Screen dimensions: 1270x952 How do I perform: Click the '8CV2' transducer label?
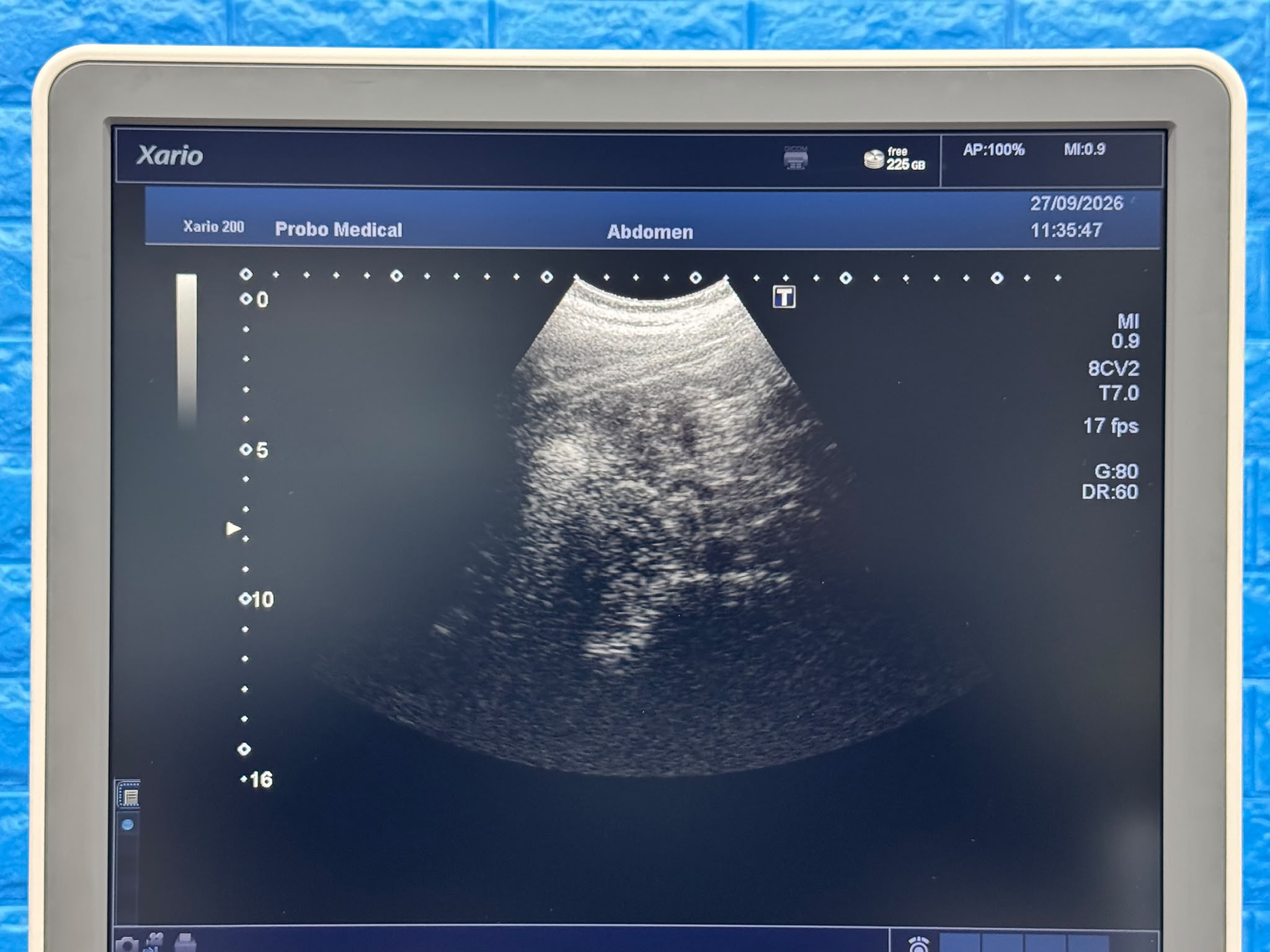pyautogui.click(x=1113, y=369)
